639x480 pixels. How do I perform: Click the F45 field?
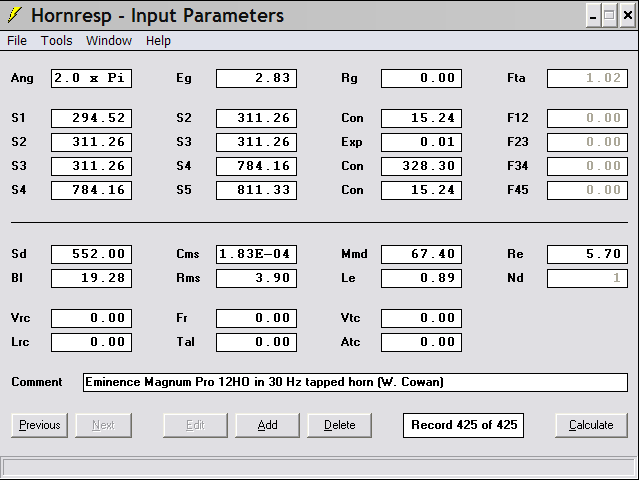coord(587,190)
